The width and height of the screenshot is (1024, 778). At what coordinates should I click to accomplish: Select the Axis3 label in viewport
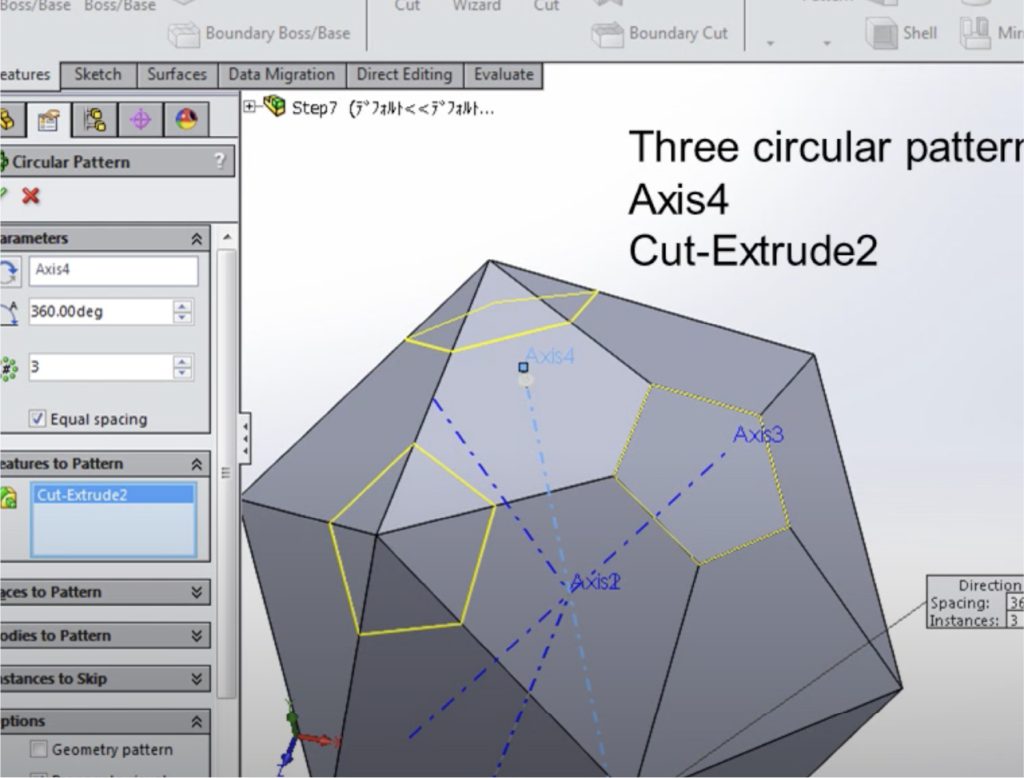click(x=758, y=434)
